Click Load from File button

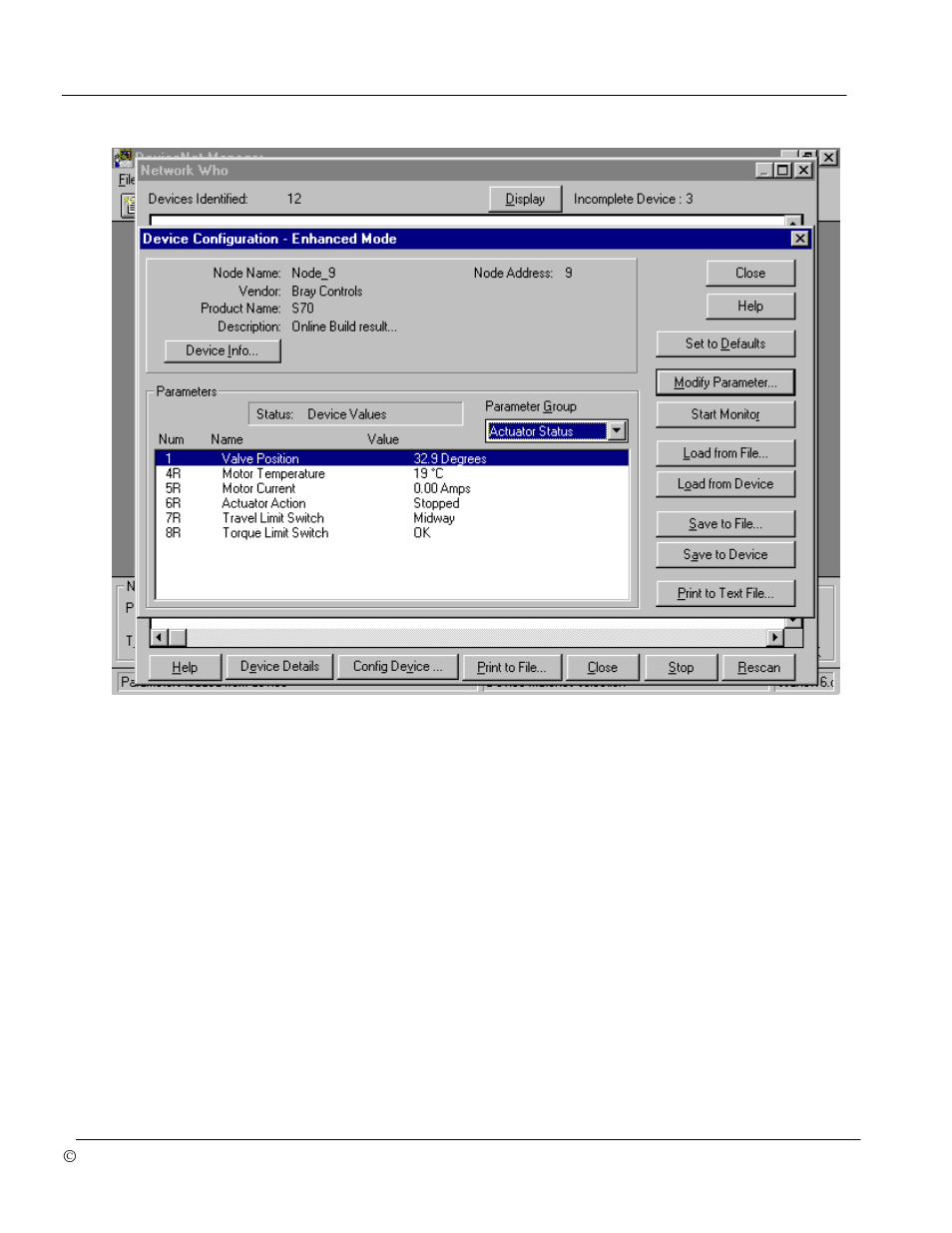click(725, 453)
